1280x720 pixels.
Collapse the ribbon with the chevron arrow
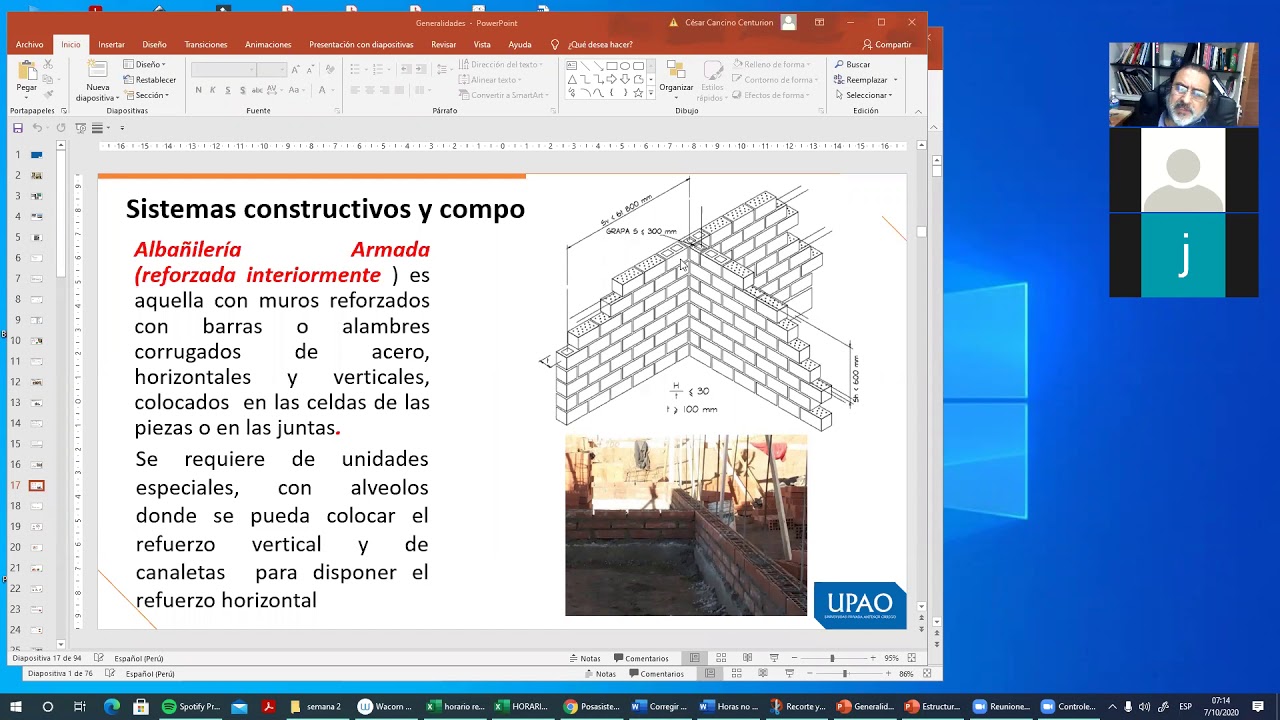click(918, 111)
